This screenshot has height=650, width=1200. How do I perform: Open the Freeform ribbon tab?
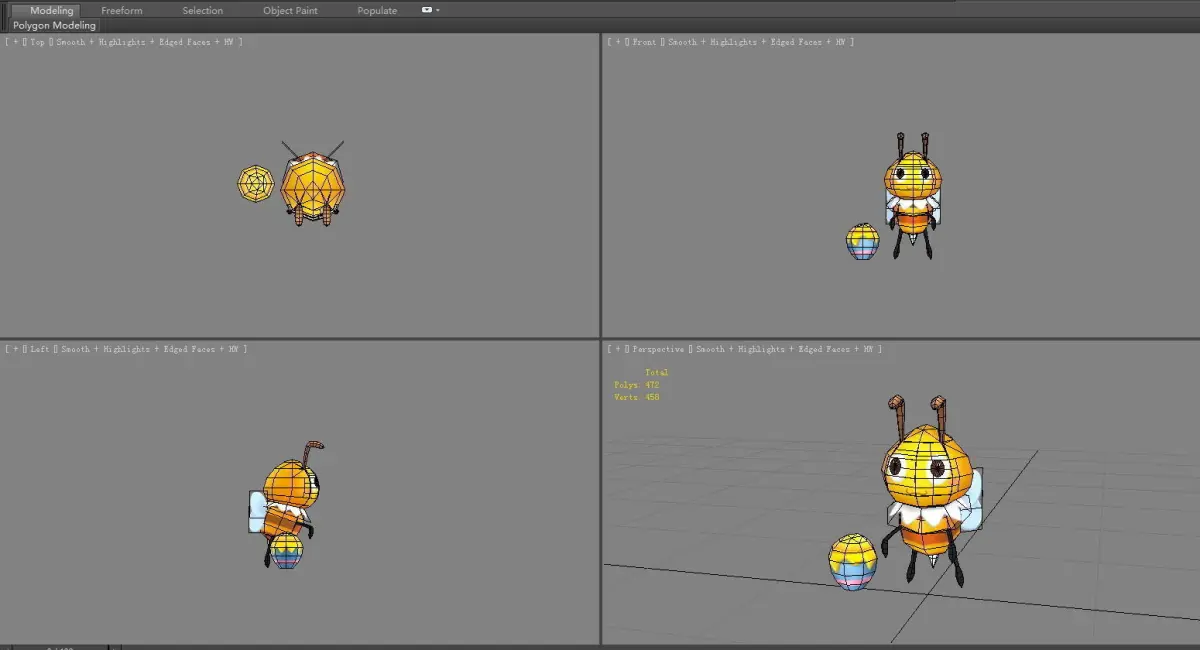(121, 10)
